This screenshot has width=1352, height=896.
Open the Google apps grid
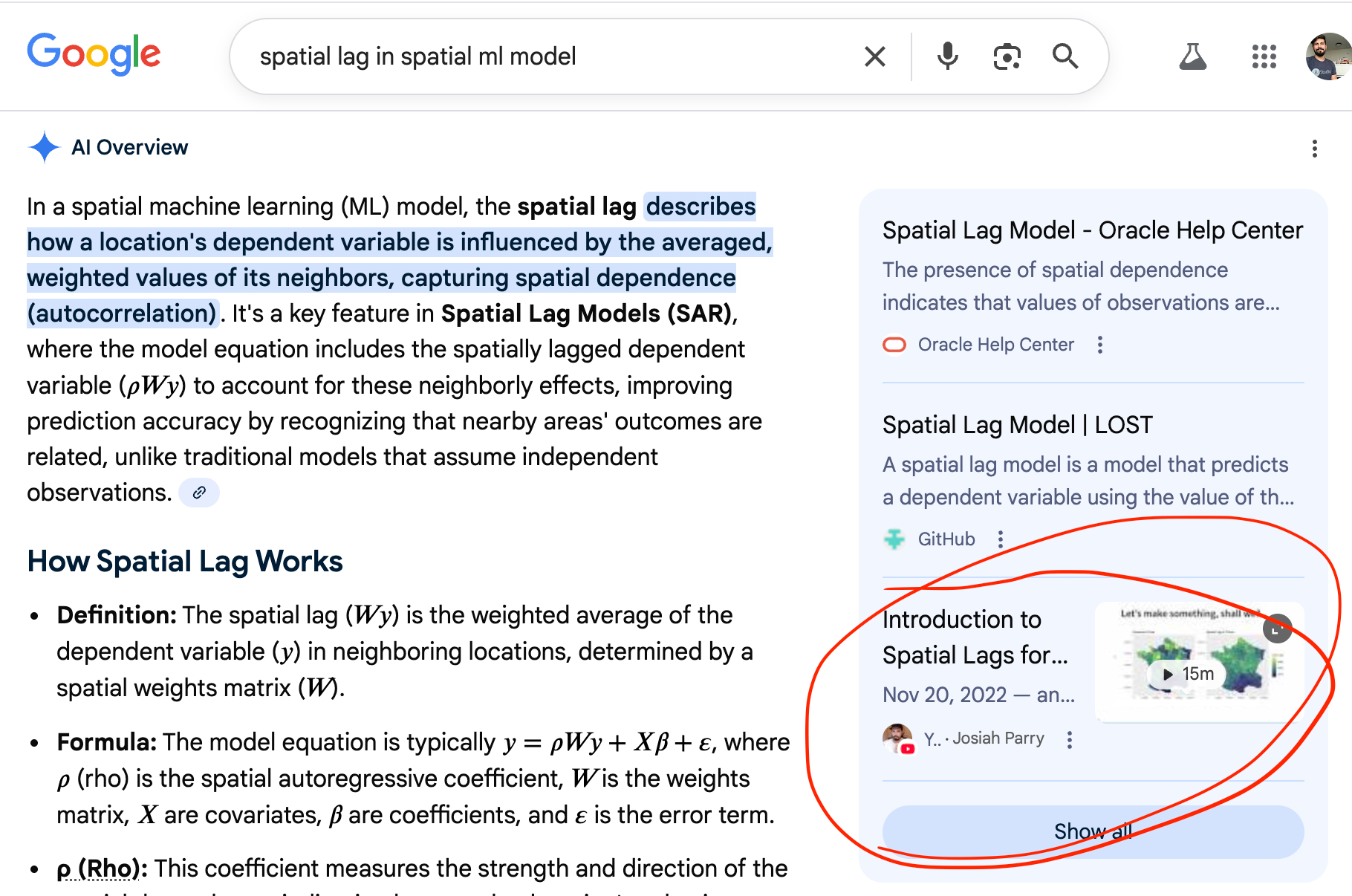click(x=1264, y=56)
